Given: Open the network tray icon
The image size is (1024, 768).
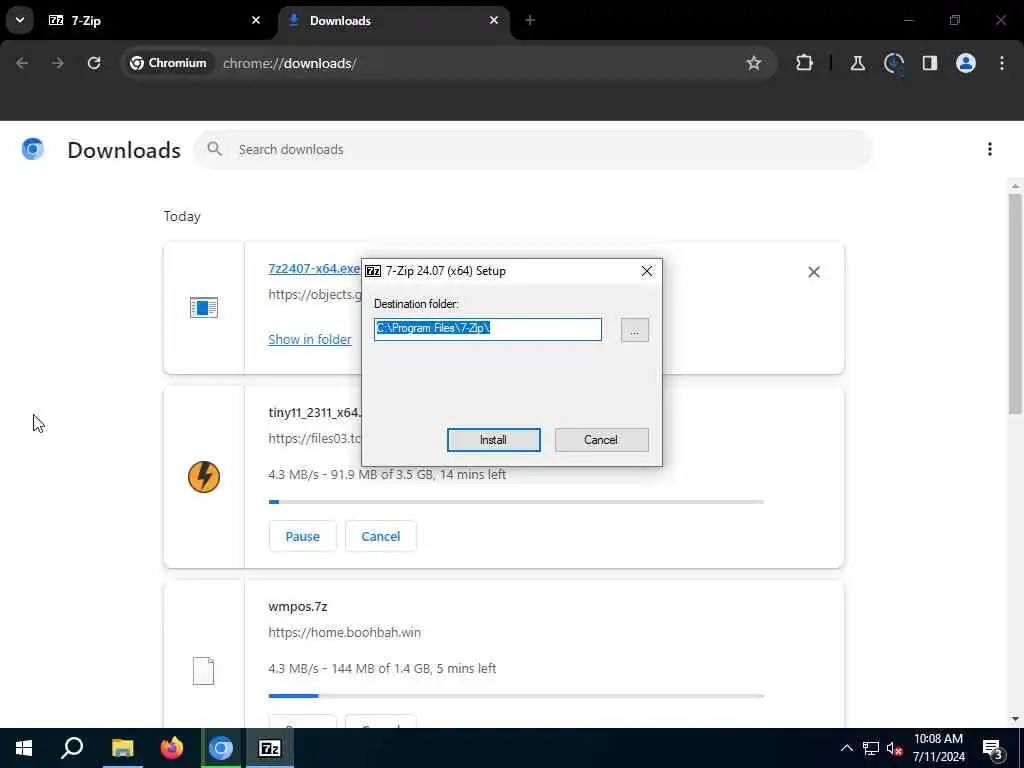Looking at the screenshot, I should 871,748.
